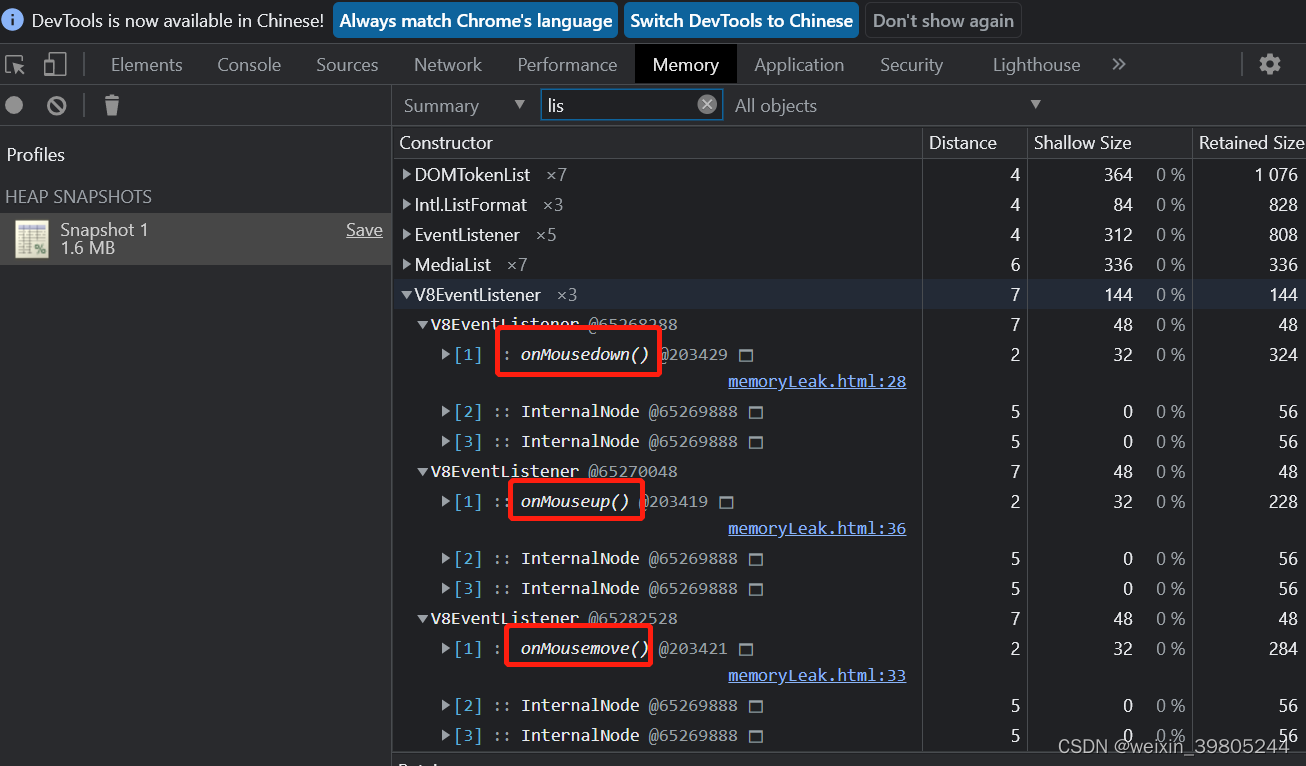This screenshot has height=766, width=1306.
Task: Open memoryLeak.html:33 source link
Action: [x=817, y=675]
